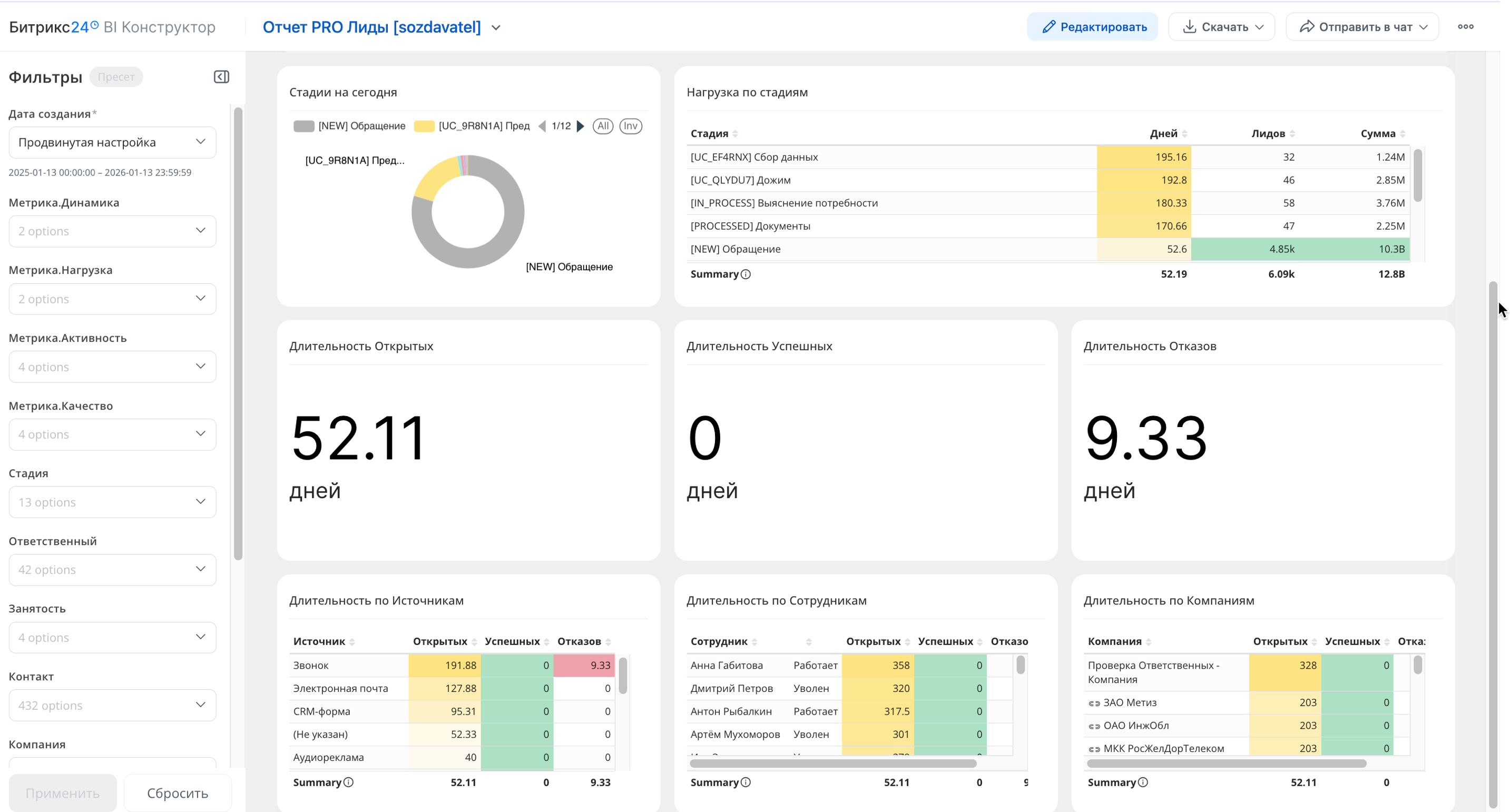Go to next legend page arrow
1510x812 pixels.
click(x=580, y=126)
